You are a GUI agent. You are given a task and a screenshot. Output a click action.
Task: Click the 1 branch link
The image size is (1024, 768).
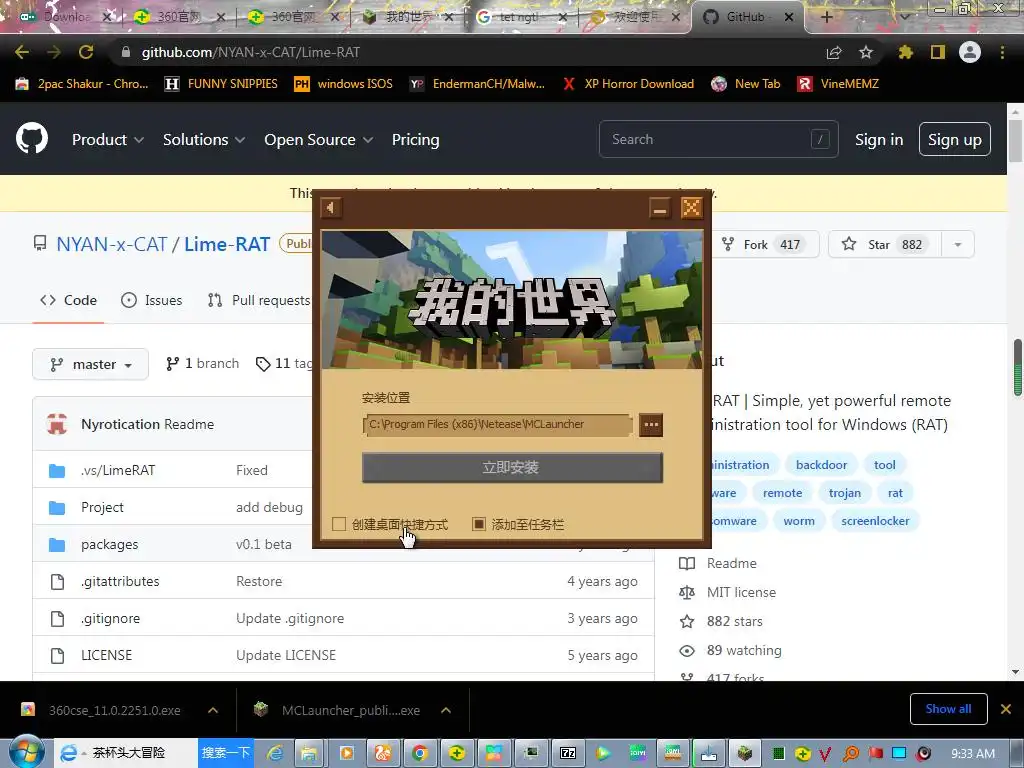202,364
